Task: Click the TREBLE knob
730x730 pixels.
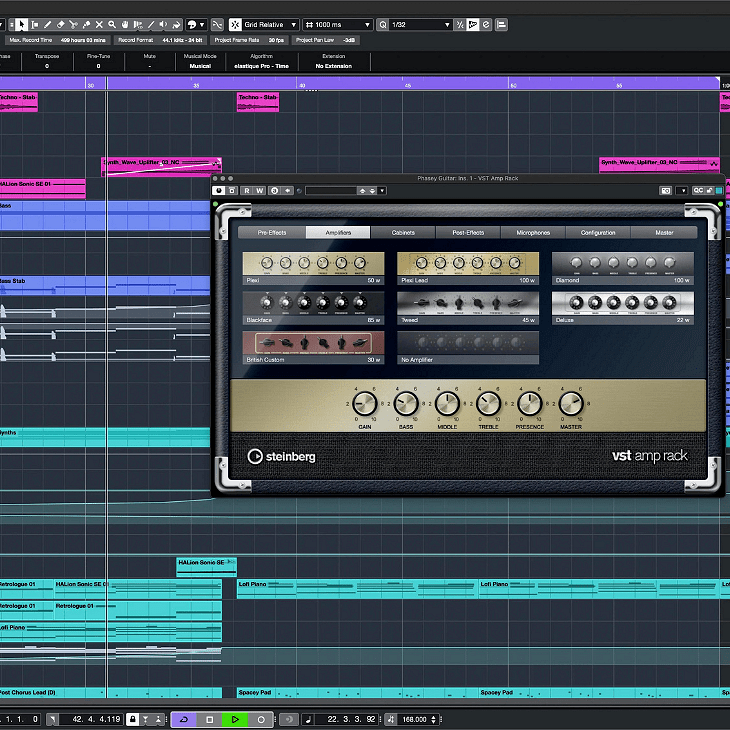Action: tap(488, 404)
